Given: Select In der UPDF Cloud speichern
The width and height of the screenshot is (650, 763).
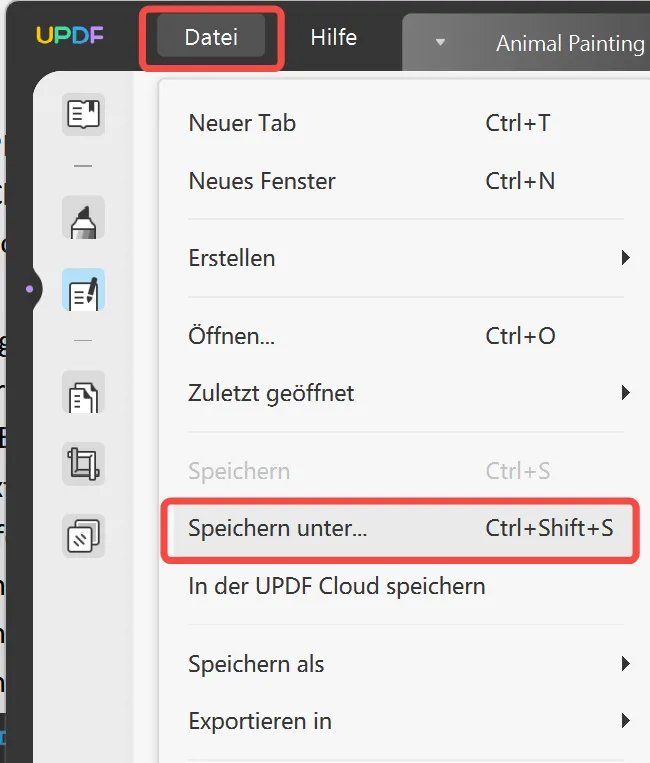Looking at the screenshot, I should [x=336, y=586].
